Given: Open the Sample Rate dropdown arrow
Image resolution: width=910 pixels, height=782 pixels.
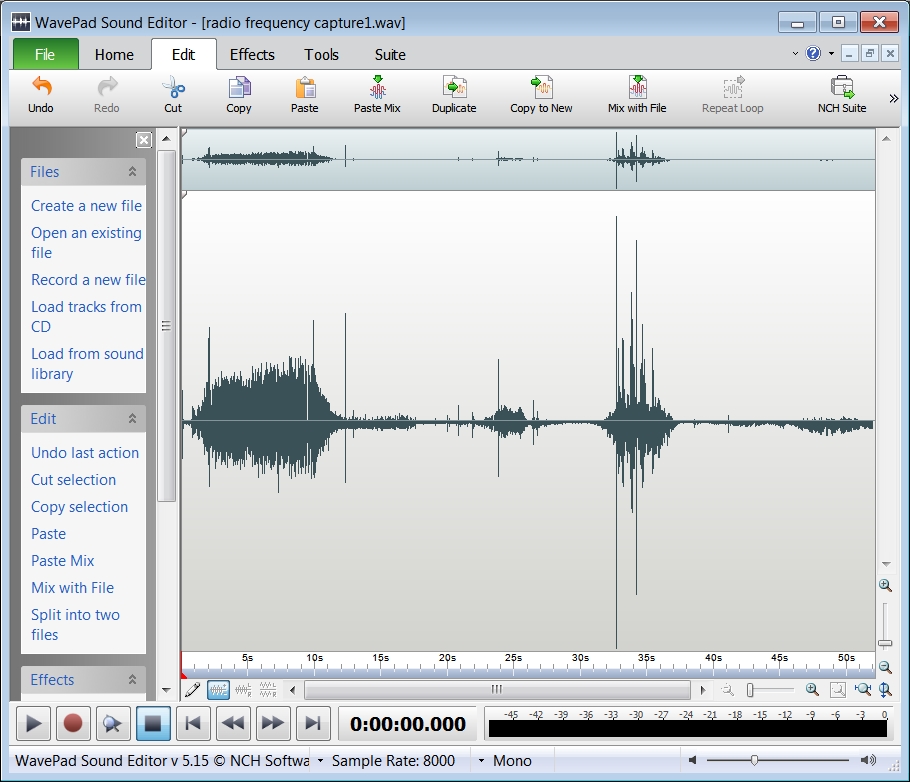Looking at the screenshot, I should 321,761.
